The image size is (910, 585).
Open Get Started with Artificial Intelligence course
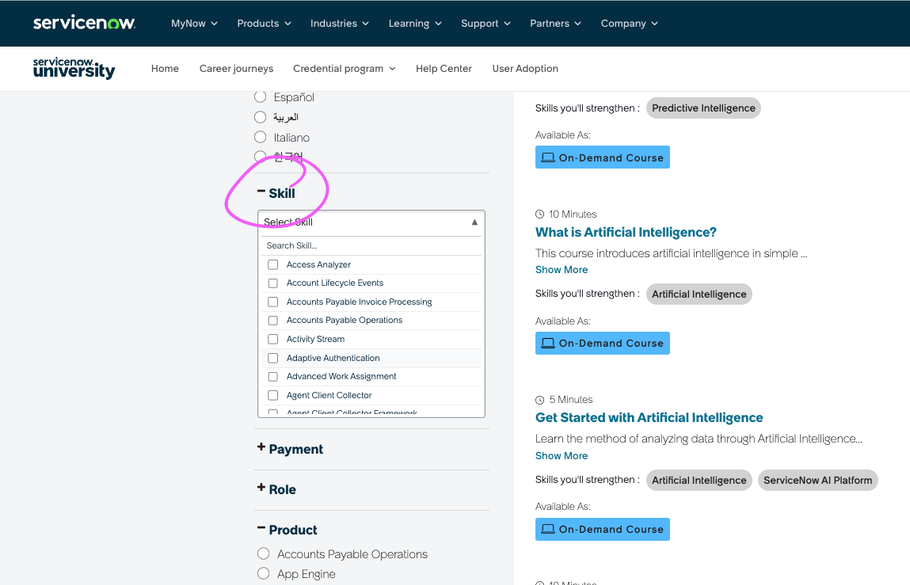(649, 417)
